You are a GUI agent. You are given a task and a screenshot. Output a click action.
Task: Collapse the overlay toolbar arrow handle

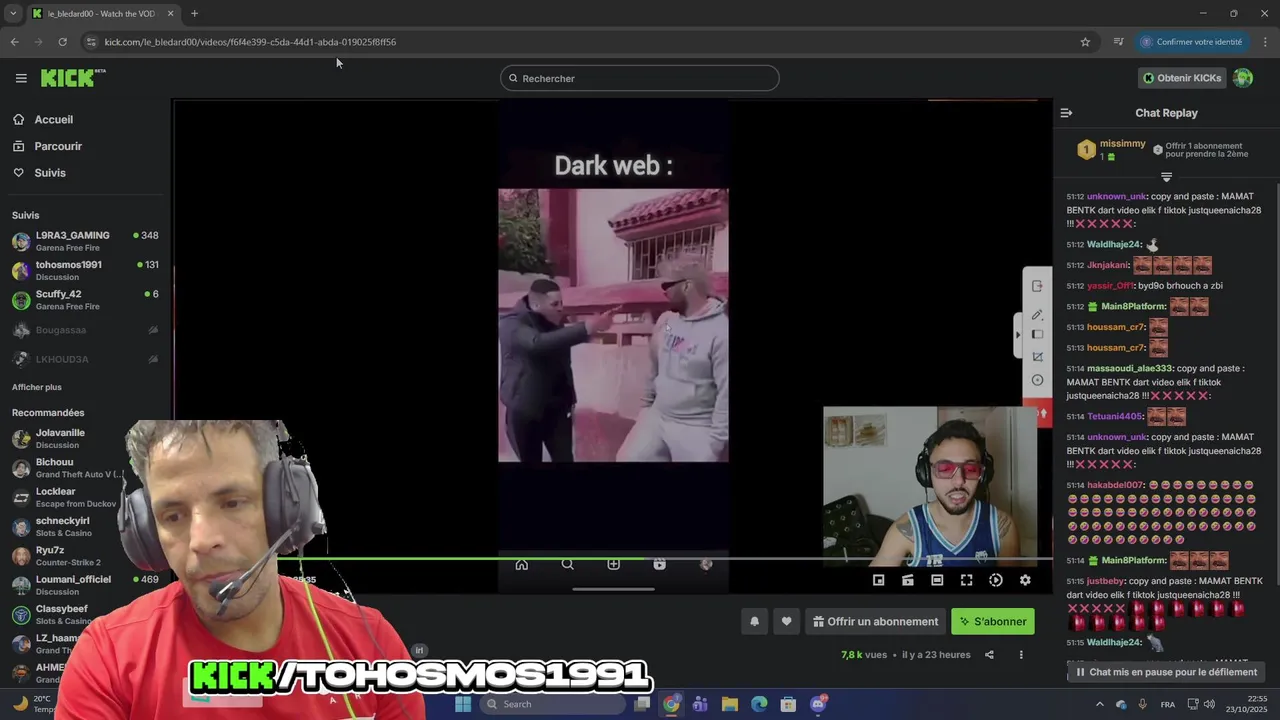coord(1018,334)
